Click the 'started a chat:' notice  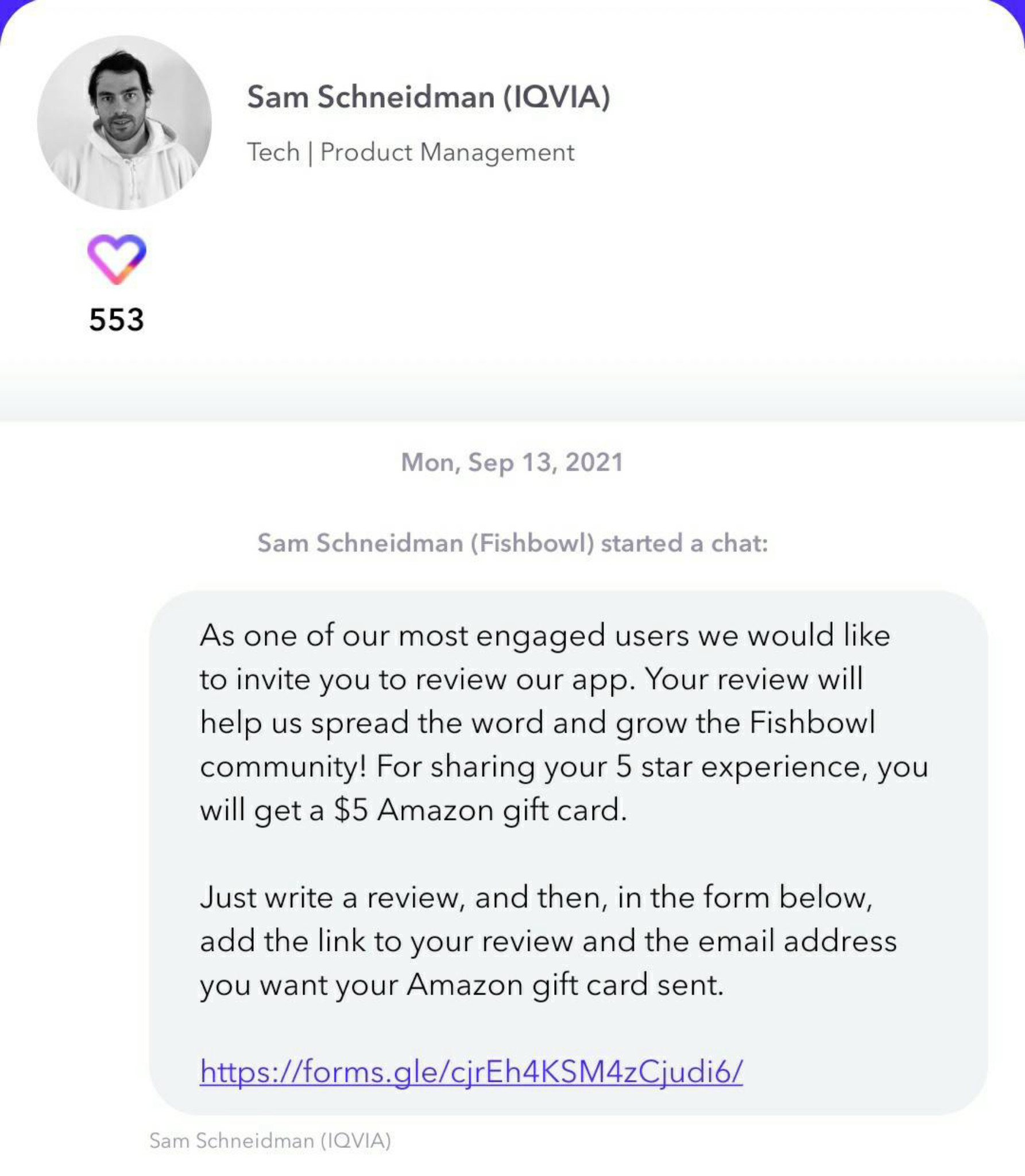[684, 543]
